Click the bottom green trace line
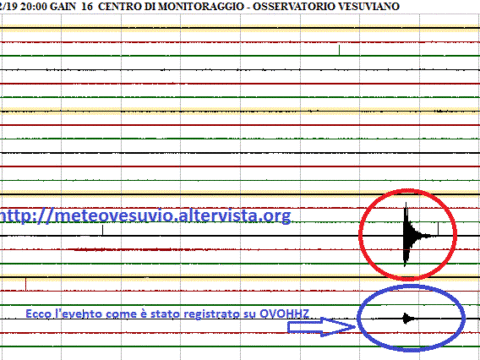480x360 pixels. [x=240, y=347]
